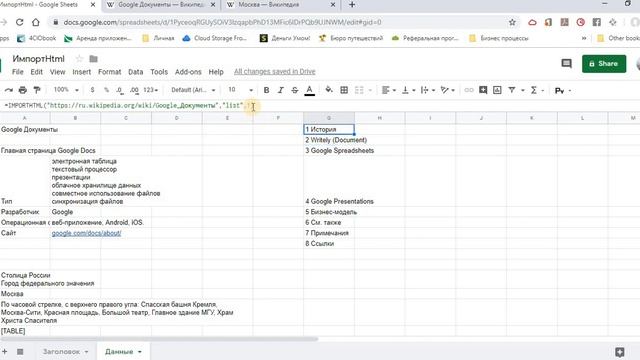
Task: Click insert comment icon in toolbar
Action: [483, 90]
